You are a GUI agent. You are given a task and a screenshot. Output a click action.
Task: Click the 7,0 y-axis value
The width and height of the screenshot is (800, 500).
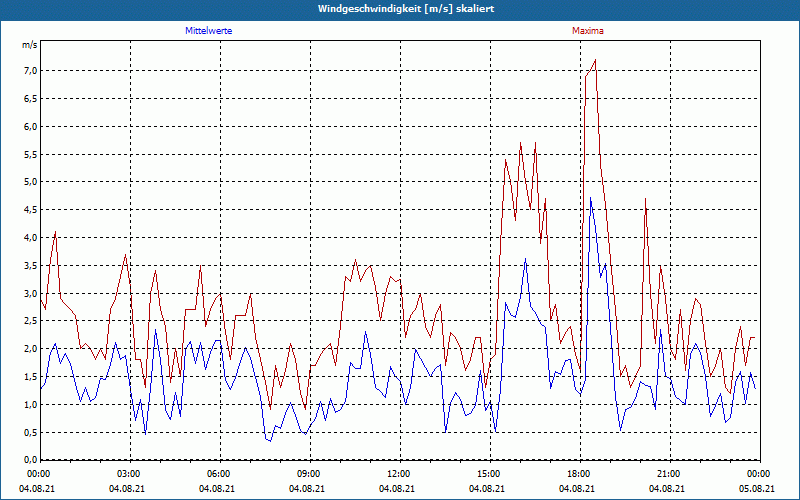coord(30,70)
